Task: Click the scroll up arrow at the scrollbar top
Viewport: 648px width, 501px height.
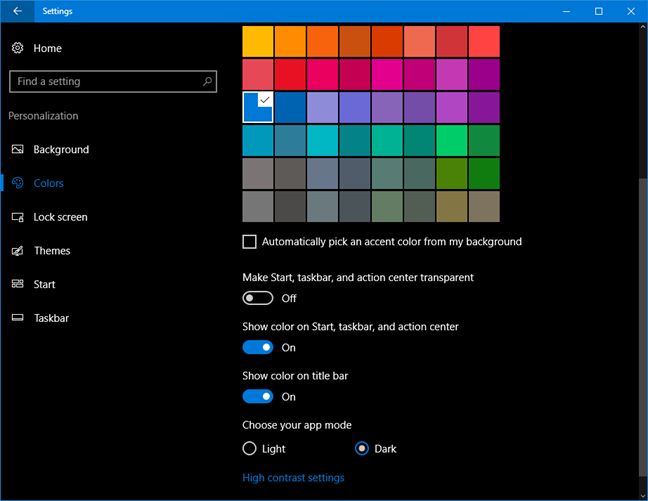Action: point(643,28)
